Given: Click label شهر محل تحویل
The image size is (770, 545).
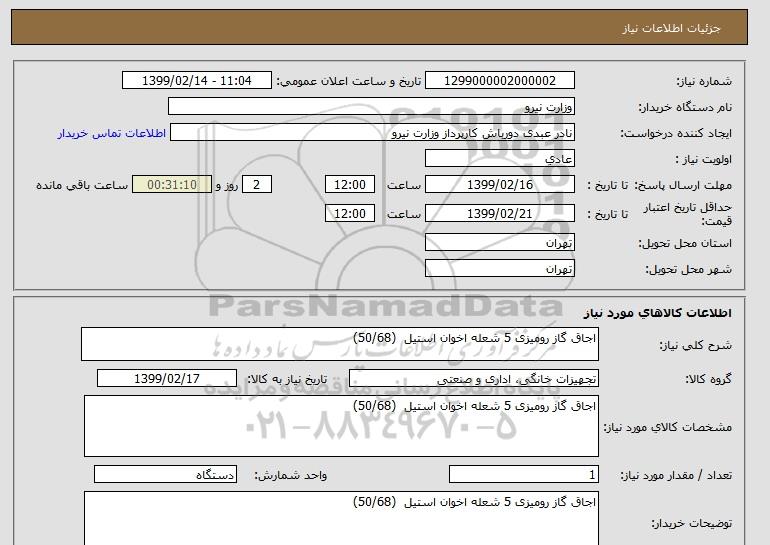Looking at the screenshot, I should tap(688, 269).
